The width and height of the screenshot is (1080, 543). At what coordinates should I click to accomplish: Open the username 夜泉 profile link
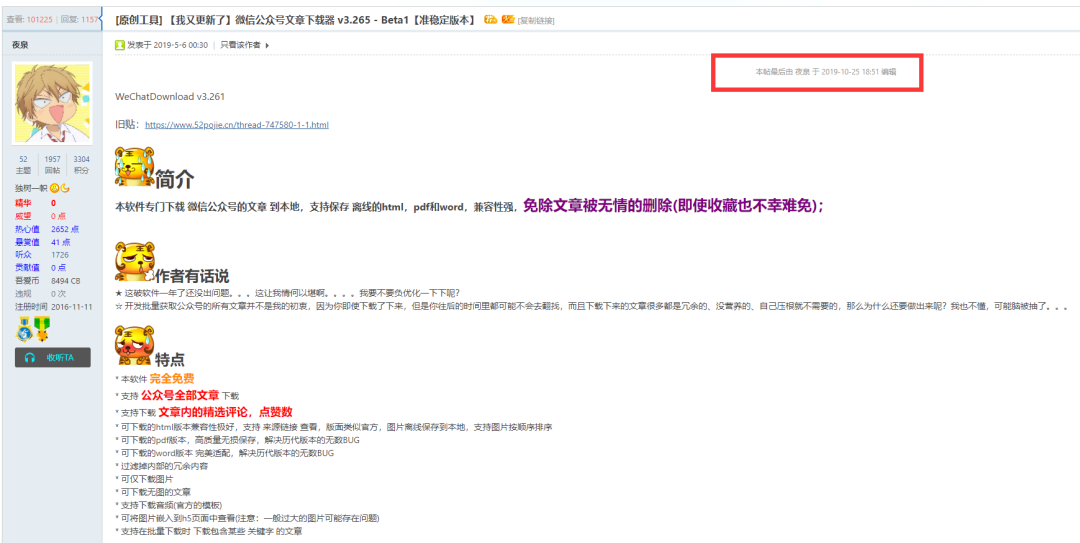coord(20,45)
